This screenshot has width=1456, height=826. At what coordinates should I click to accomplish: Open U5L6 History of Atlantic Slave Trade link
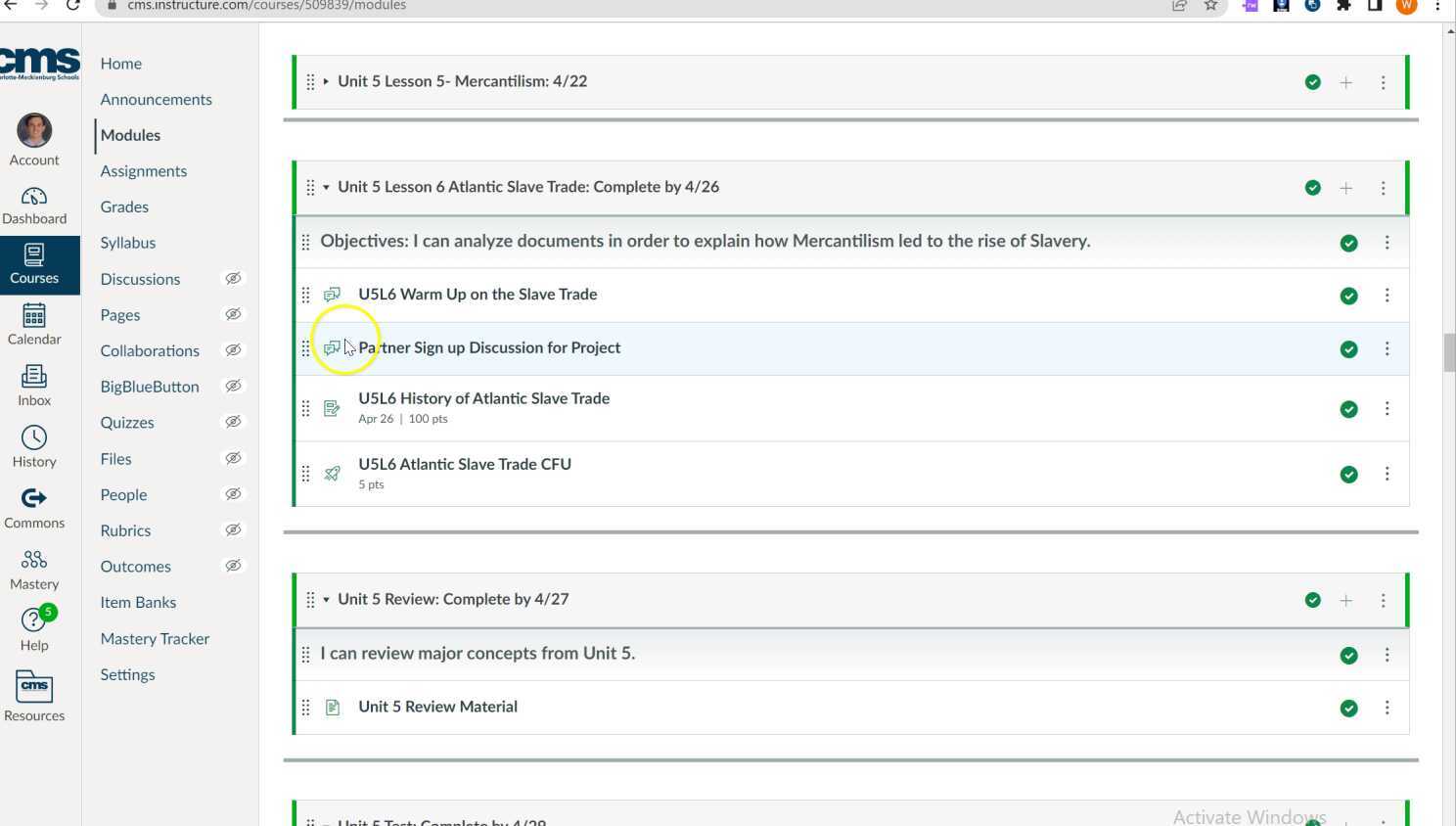(483, 398)
